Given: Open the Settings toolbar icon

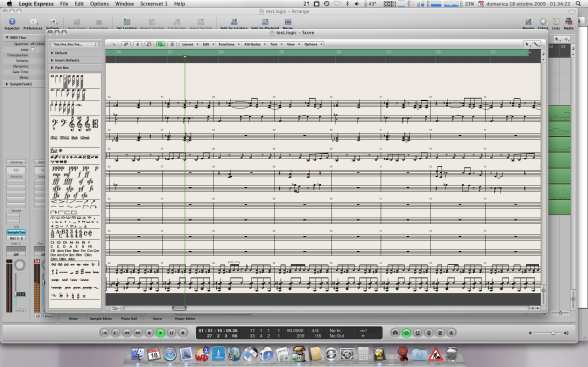Looking at the screenshot, I should point(52,23).
